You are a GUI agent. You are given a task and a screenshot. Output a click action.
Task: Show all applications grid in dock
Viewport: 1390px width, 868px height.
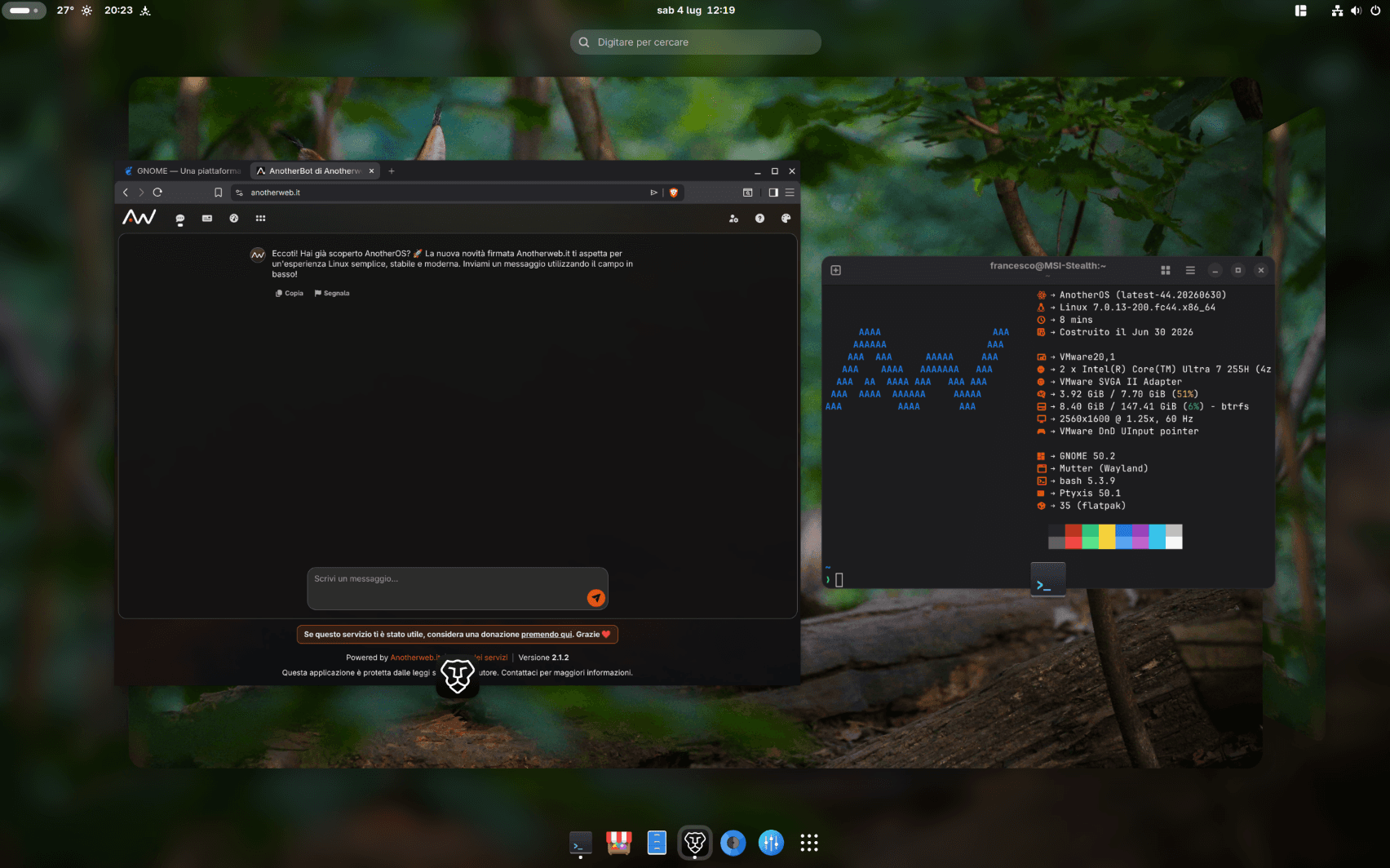click(809, 843)
